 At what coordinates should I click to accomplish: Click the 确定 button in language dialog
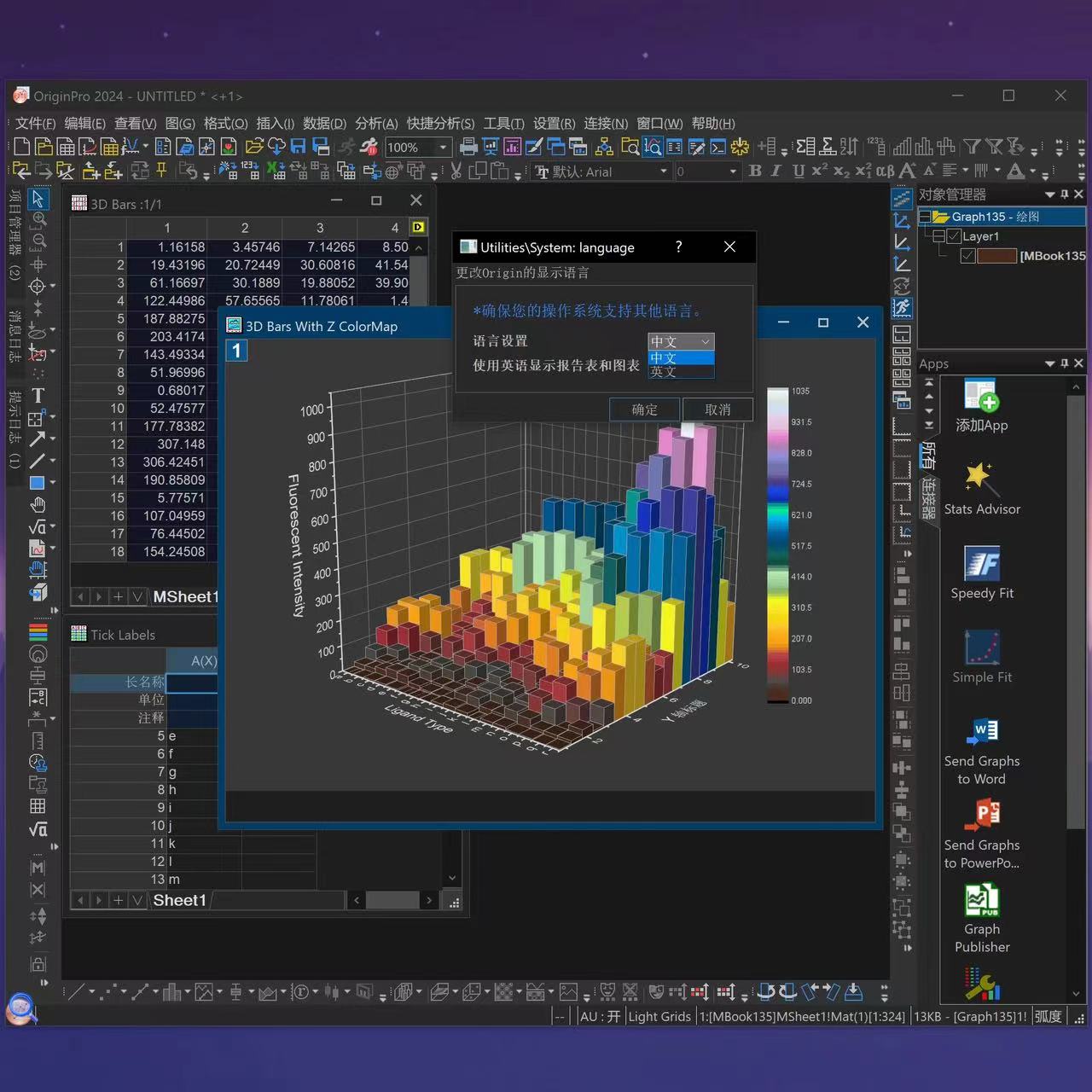[644, 409]
